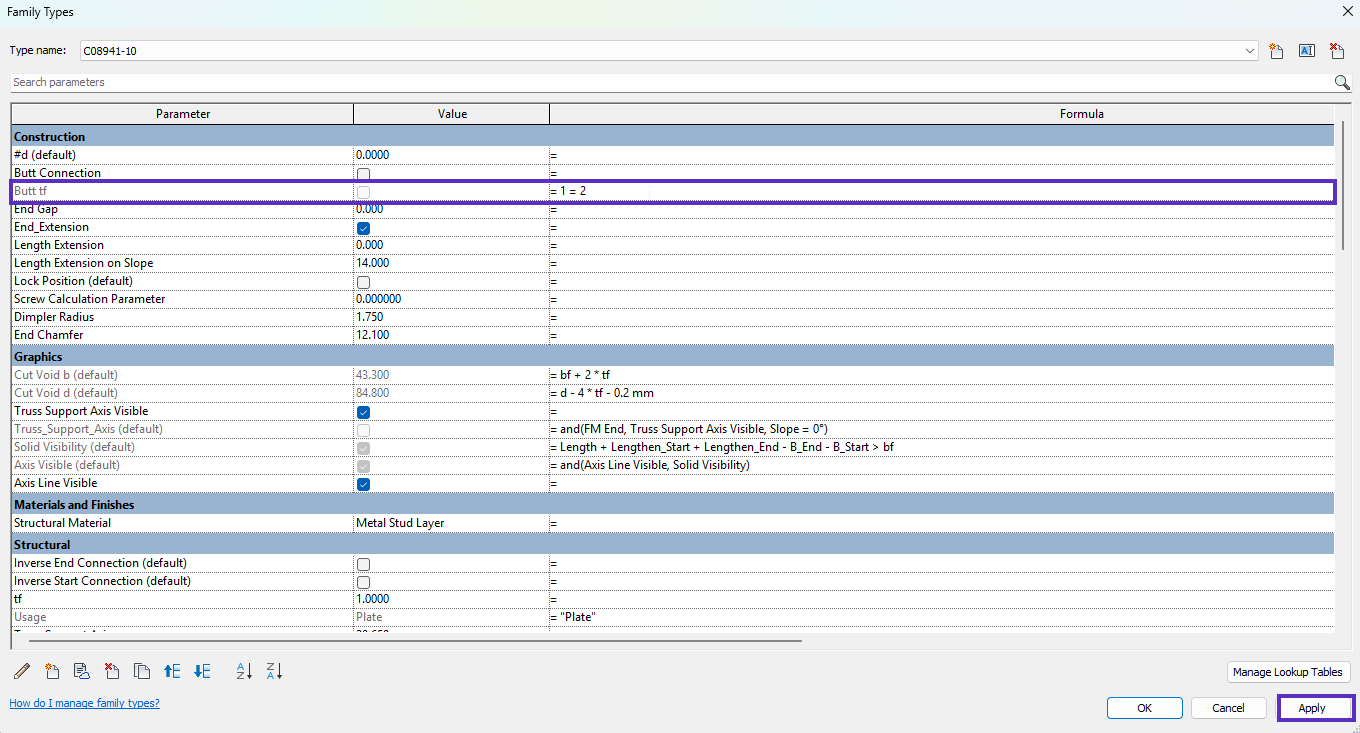Click the New Type icon beside Type name

[x=1276, y=51]
